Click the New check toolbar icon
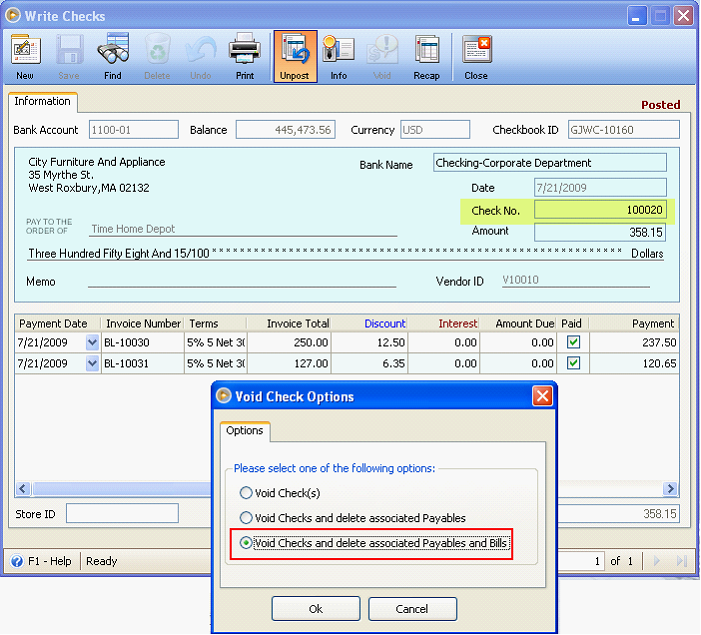The image size is (701, 635). click(25, 56)
